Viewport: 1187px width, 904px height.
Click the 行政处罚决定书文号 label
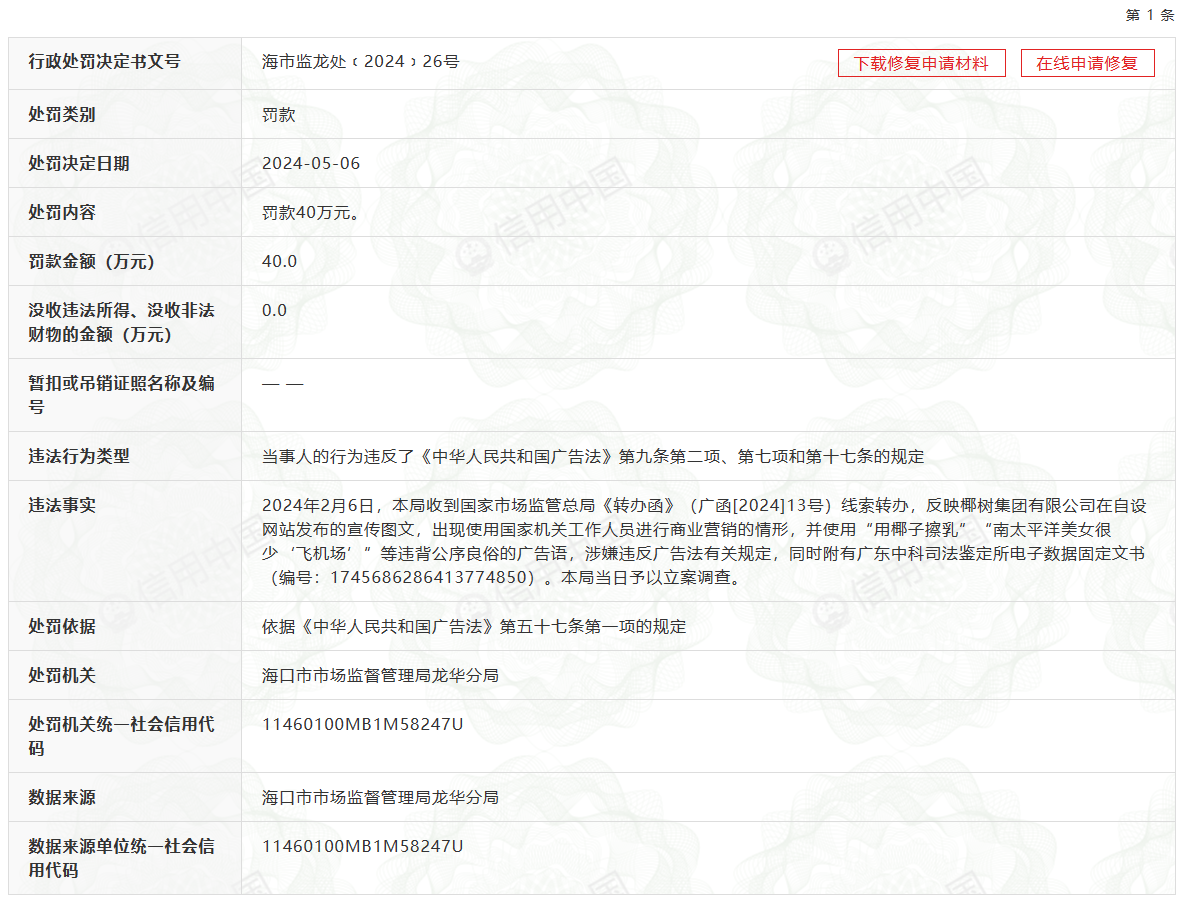coord(104,62)
